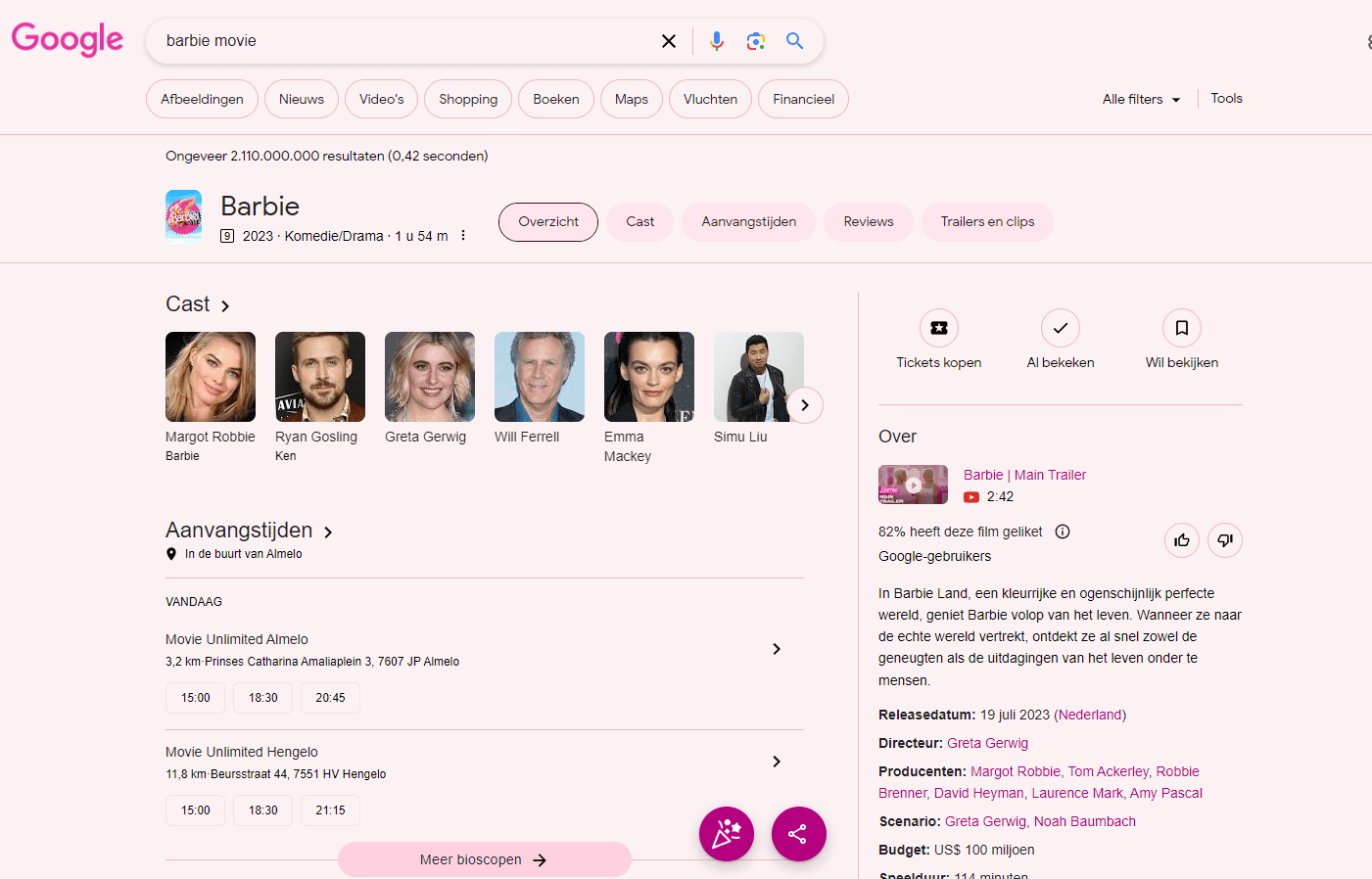The image size is (1372, 879).
Task: Open the Alle filters dropdown
Action: (x=1142, y=99)
